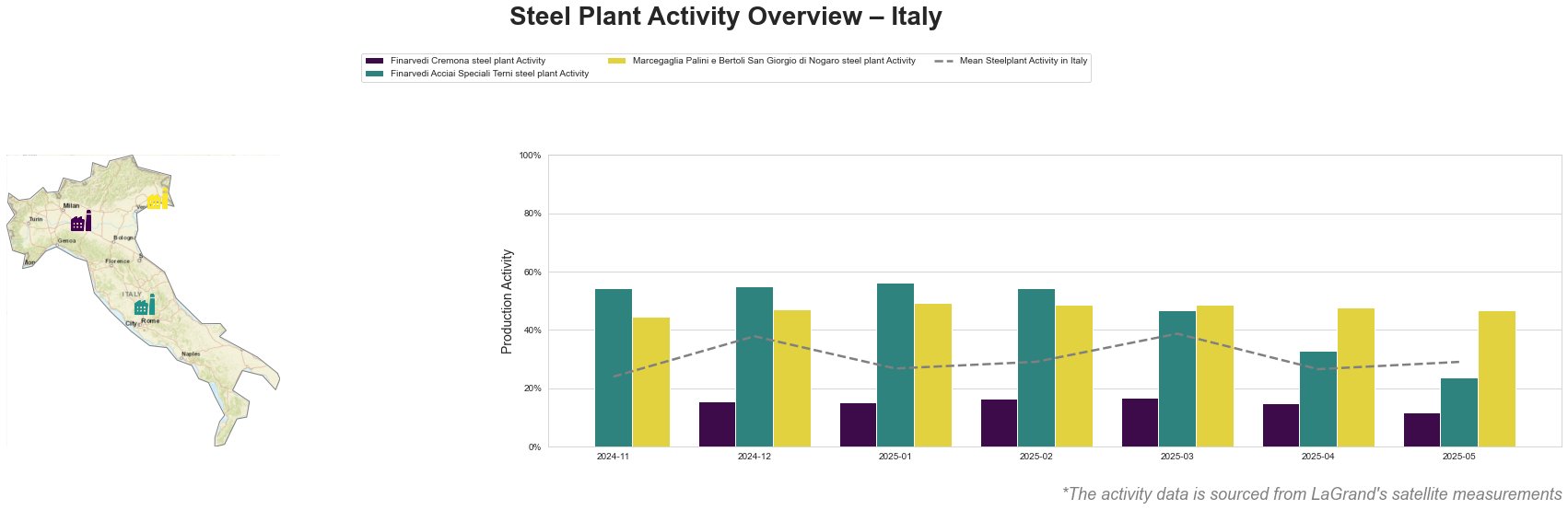This screenshot has height=510, width=1568.
Task: Click the Naples city label on the map
Action: click(x=191, y=354)
